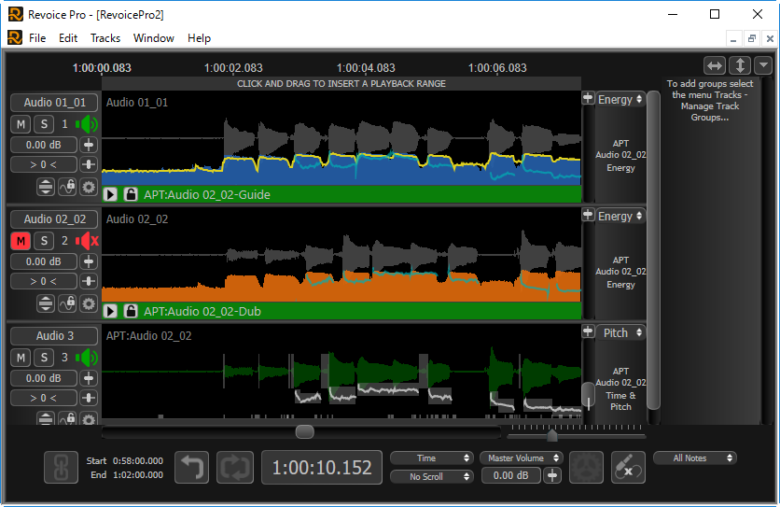Viewport: 780px width, 507px height.
Task: Unmute the Audio 02_02 track
Action: [21, 241]
